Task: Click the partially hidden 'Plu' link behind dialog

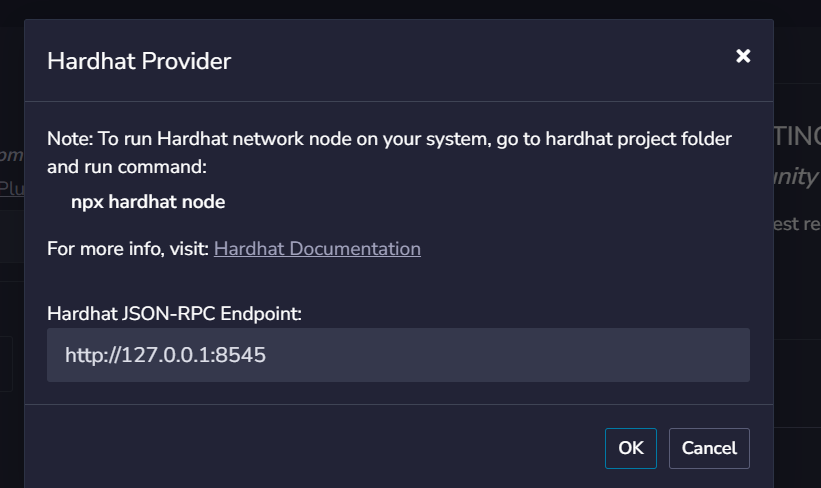Action: click(x=12, y=187)
